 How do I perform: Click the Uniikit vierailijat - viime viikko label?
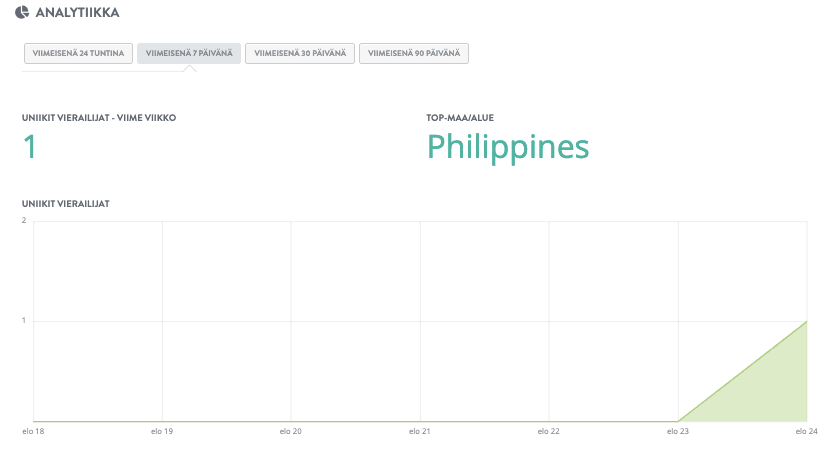pyautogui.click(x=99, y=118)
